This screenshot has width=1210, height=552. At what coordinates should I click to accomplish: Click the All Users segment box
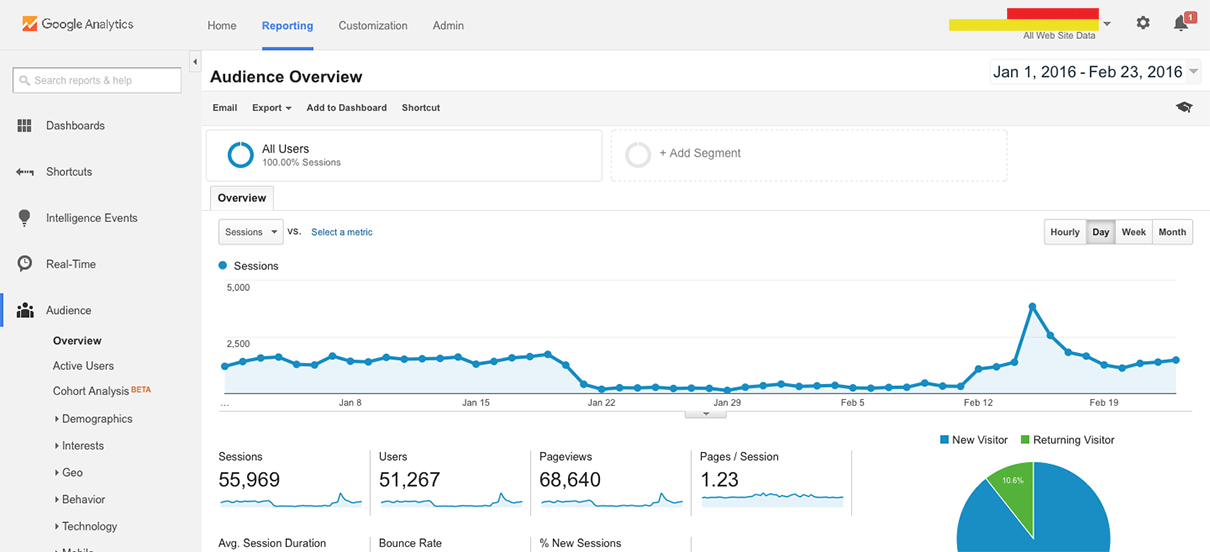(404, 155)
